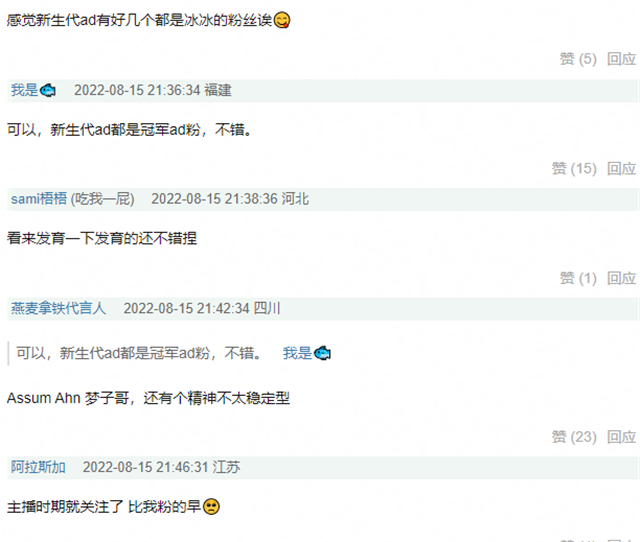Click the fish emoji in username 我是
The height and width of the screenshot is (542, 640).
[x=47, y=90]
